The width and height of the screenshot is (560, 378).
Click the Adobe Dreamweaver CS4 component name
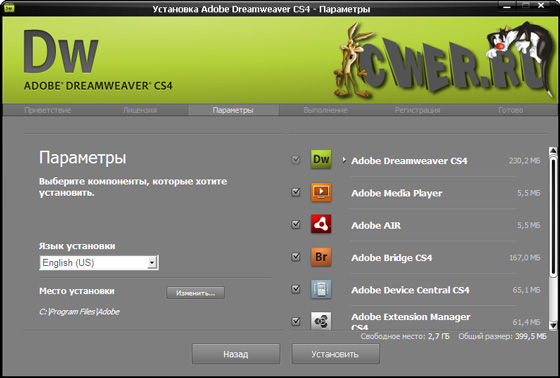tap(409, 161)
